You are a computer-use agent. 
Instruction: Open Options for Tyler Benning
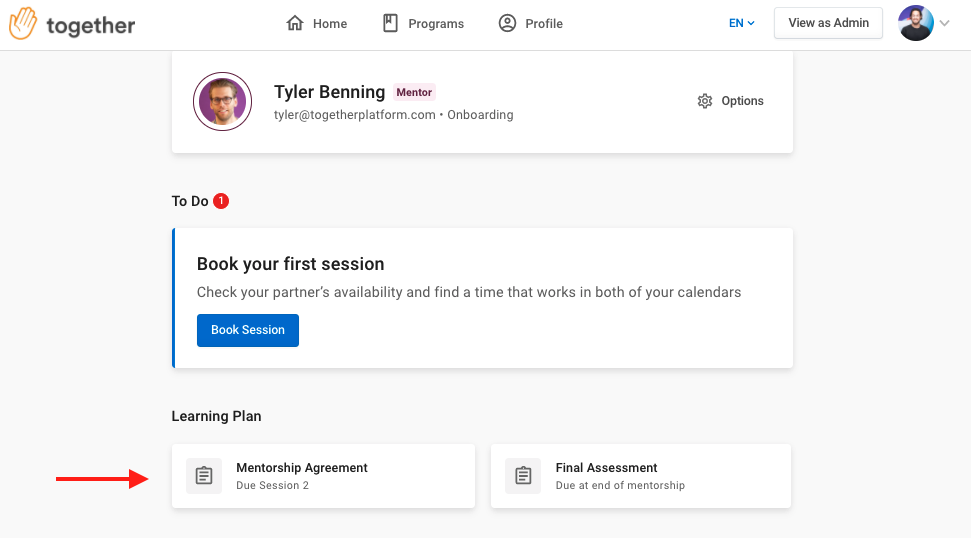tap(730, 101)
